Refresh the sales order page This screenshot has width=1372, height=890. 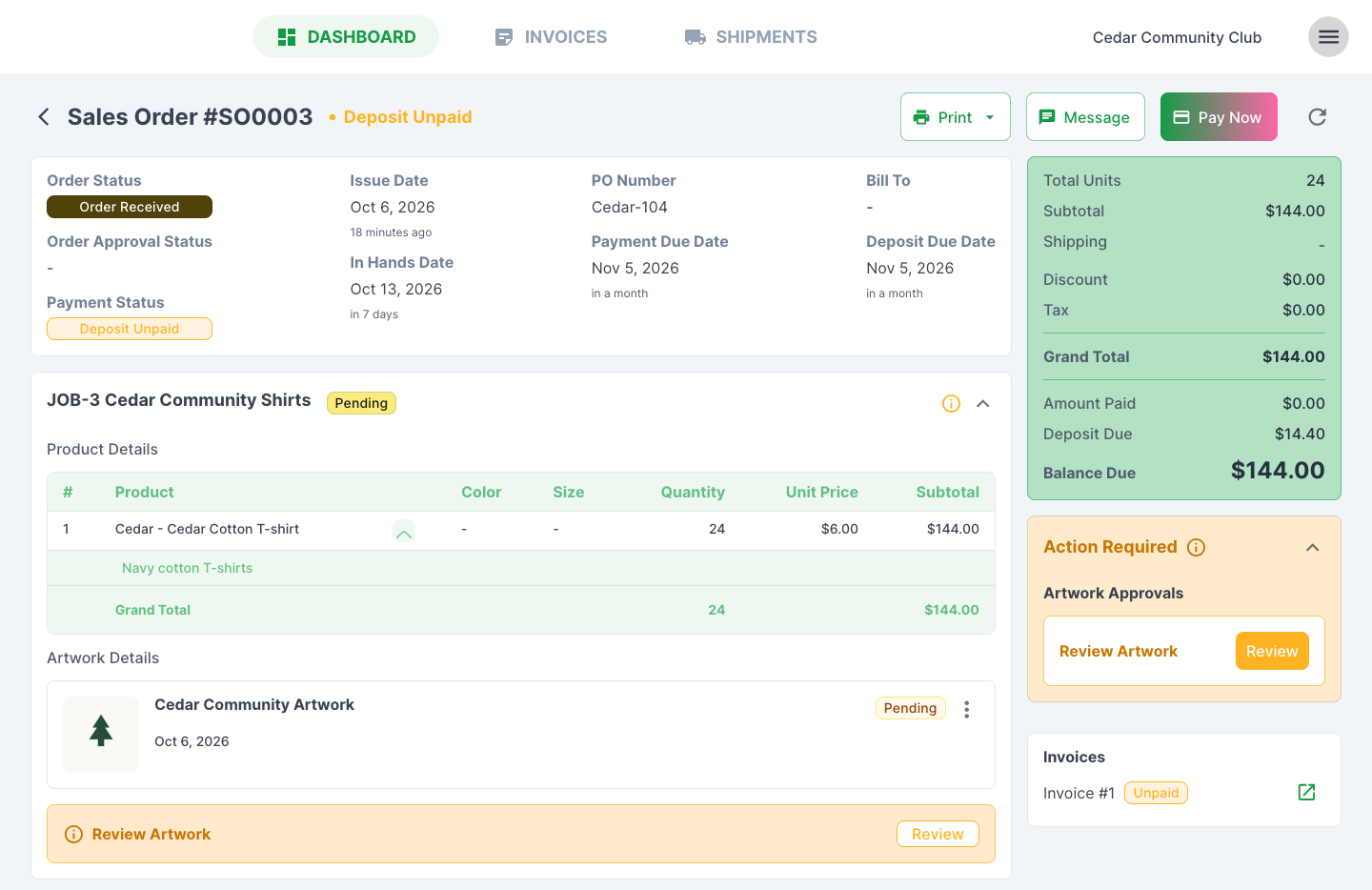coord(1318,117)
